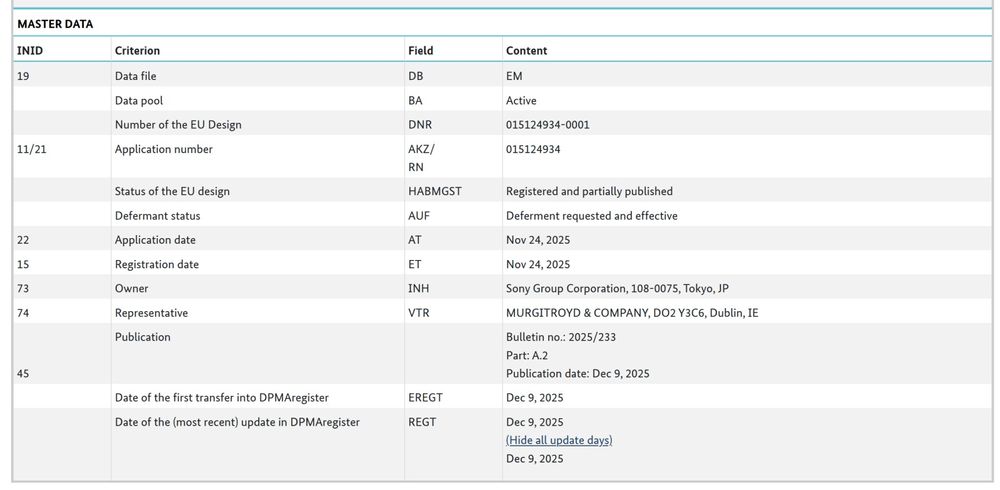Click the Registration date value Nov 24, 2025
The width and height of the screenshot is (1000, 490).
pyautogui.click(x=538, y=265)
